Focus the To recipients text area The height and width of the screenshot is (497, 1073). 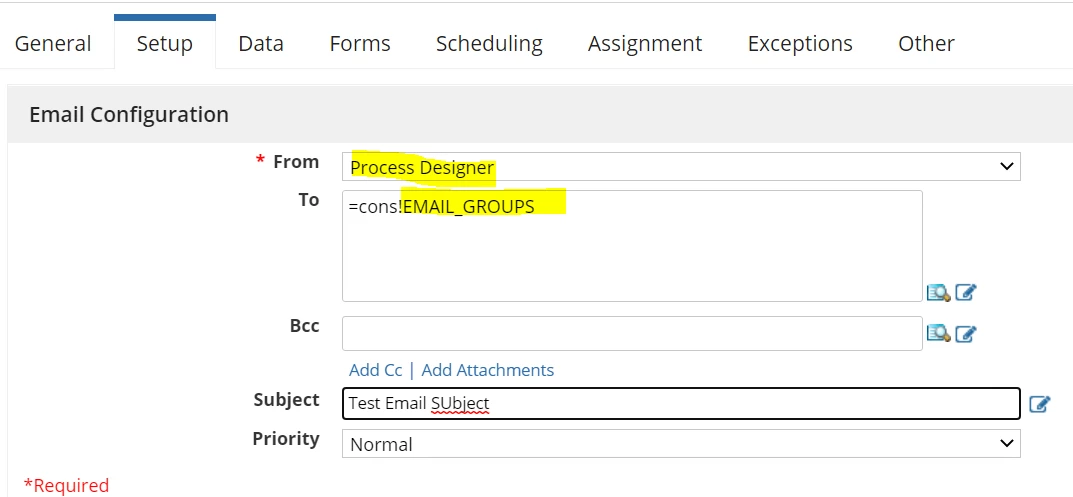tap(632, 246)
